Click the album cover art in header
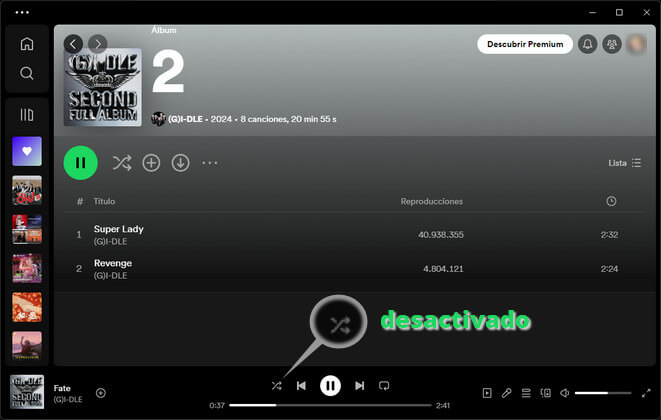Image resolution: width=661 pixels, height=420 pixels. point(102,87)
